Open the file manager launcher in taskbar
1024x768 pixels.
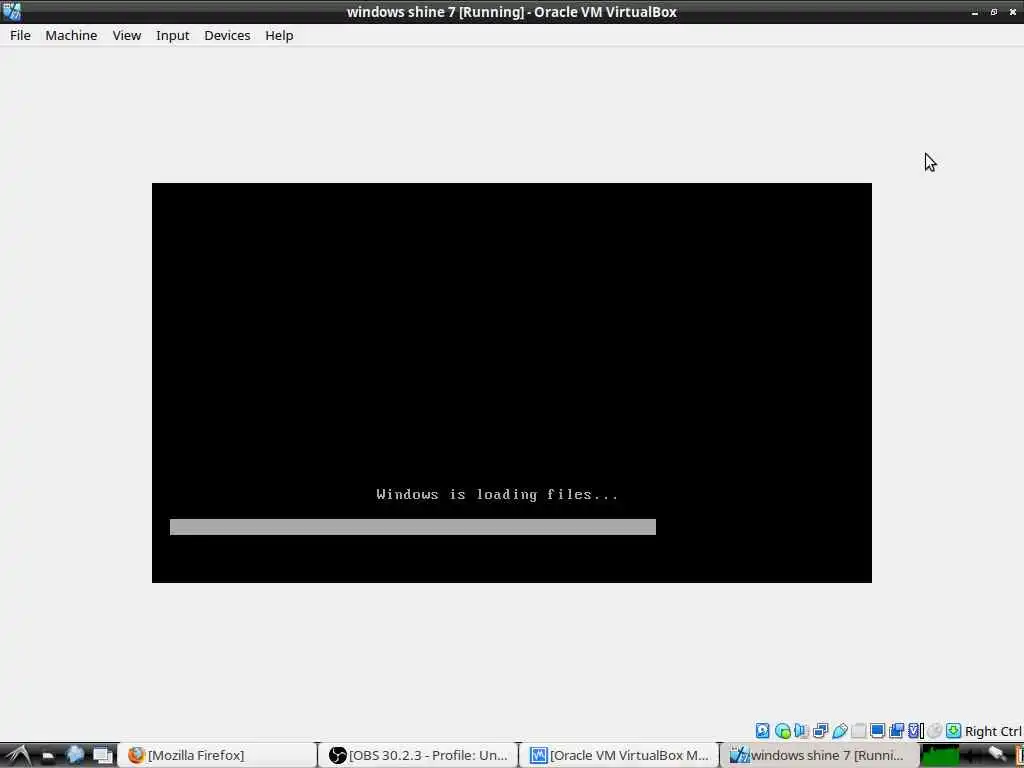tap(48, 756)
